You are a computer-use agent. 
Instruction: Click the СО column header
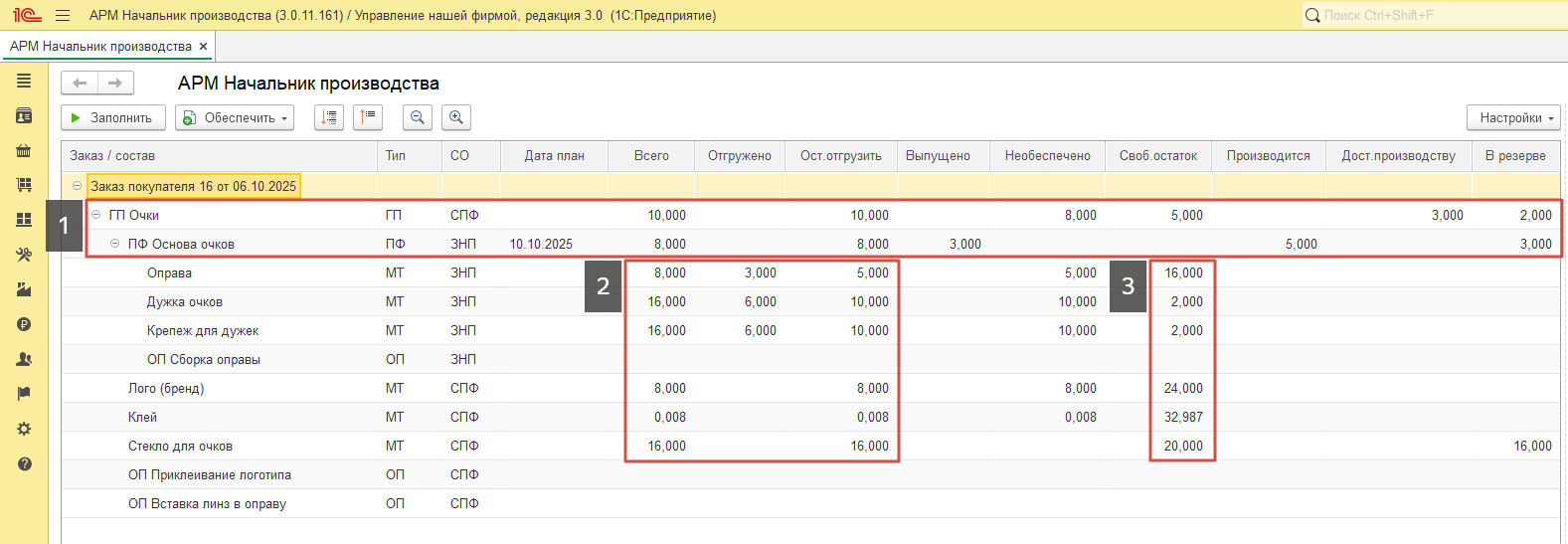pos(470,155)
